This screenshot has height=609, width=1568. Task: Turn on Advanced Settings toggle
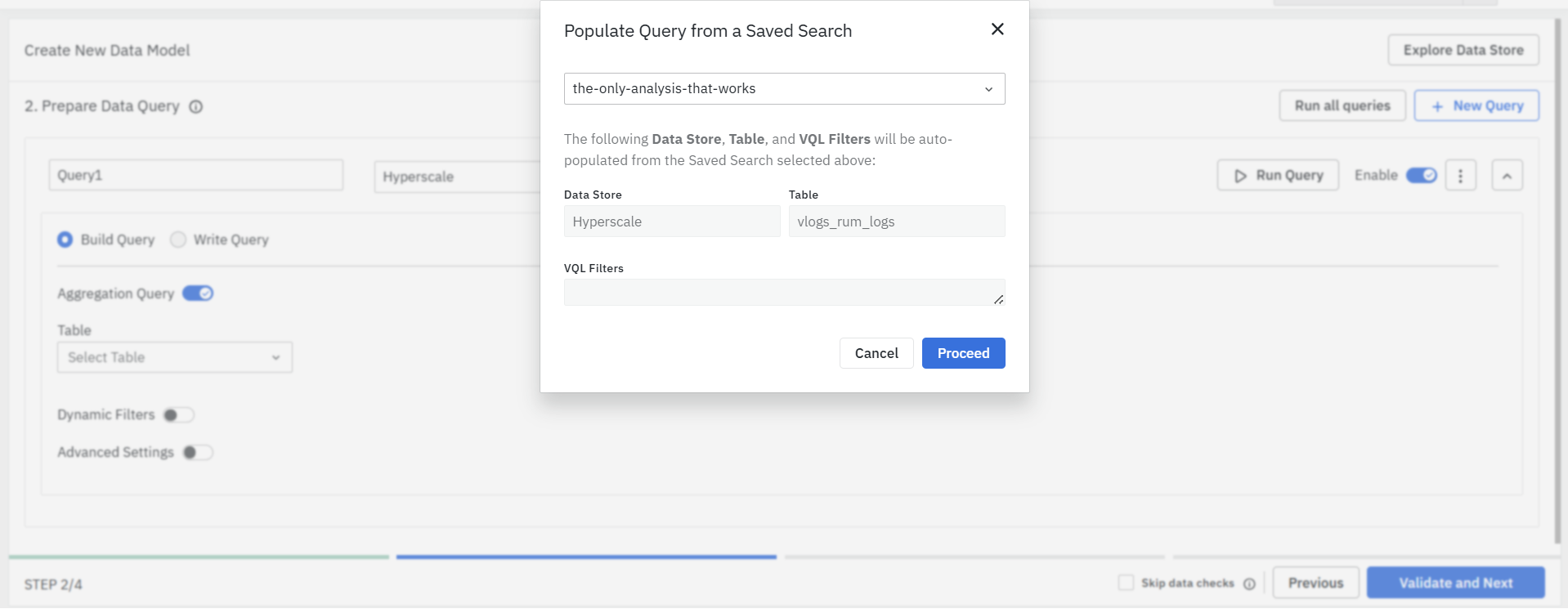click(197, 453)
